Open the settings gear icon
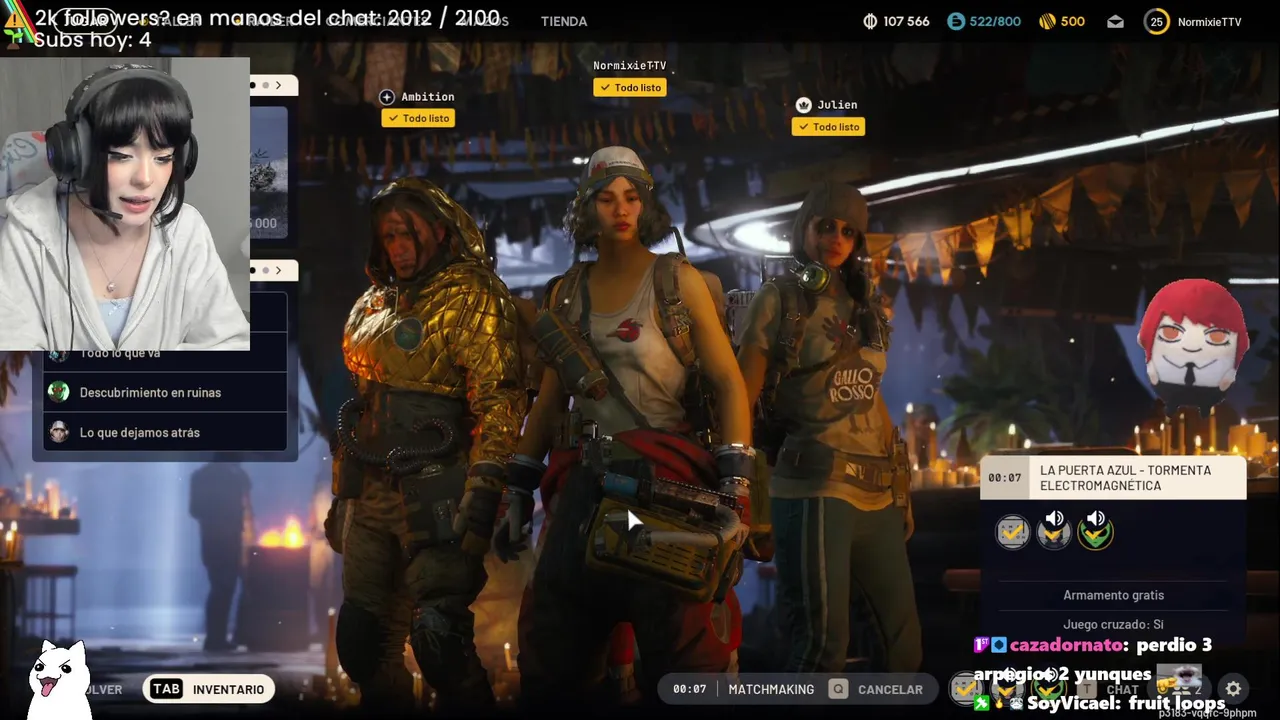 [1233, 689]
